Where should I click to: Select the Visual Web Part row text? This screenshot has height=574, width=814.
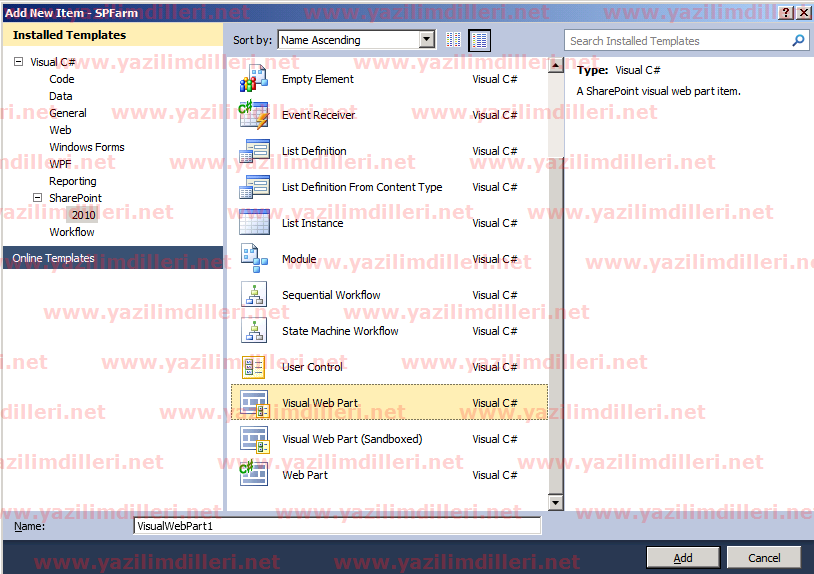pos(320,403)
